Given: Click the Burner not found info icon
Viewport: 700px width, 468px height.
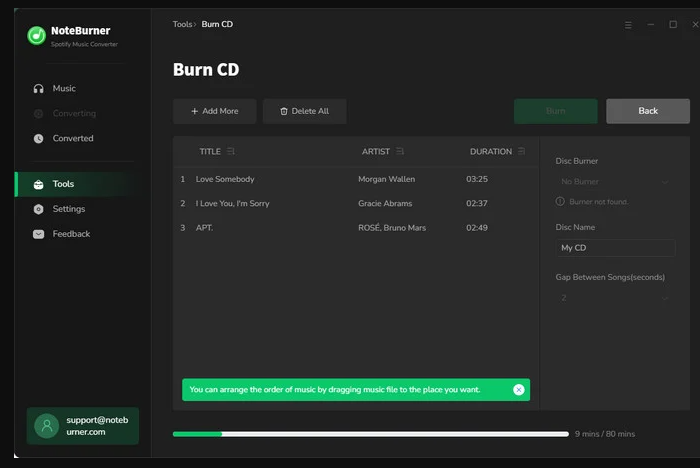Looking at the screenshot, I should pyautogui.click(x=560, y=201).
